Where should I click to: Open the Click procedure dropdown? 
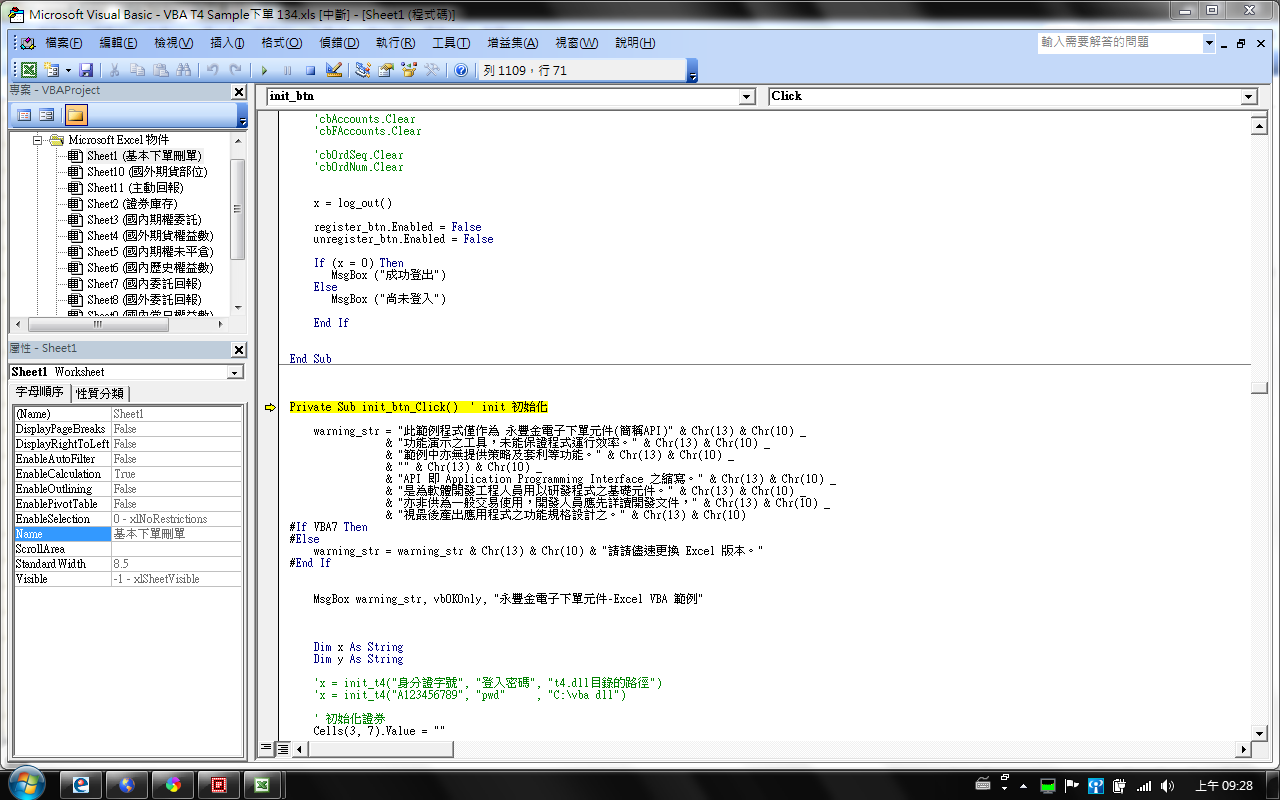tap(1248, 97)
